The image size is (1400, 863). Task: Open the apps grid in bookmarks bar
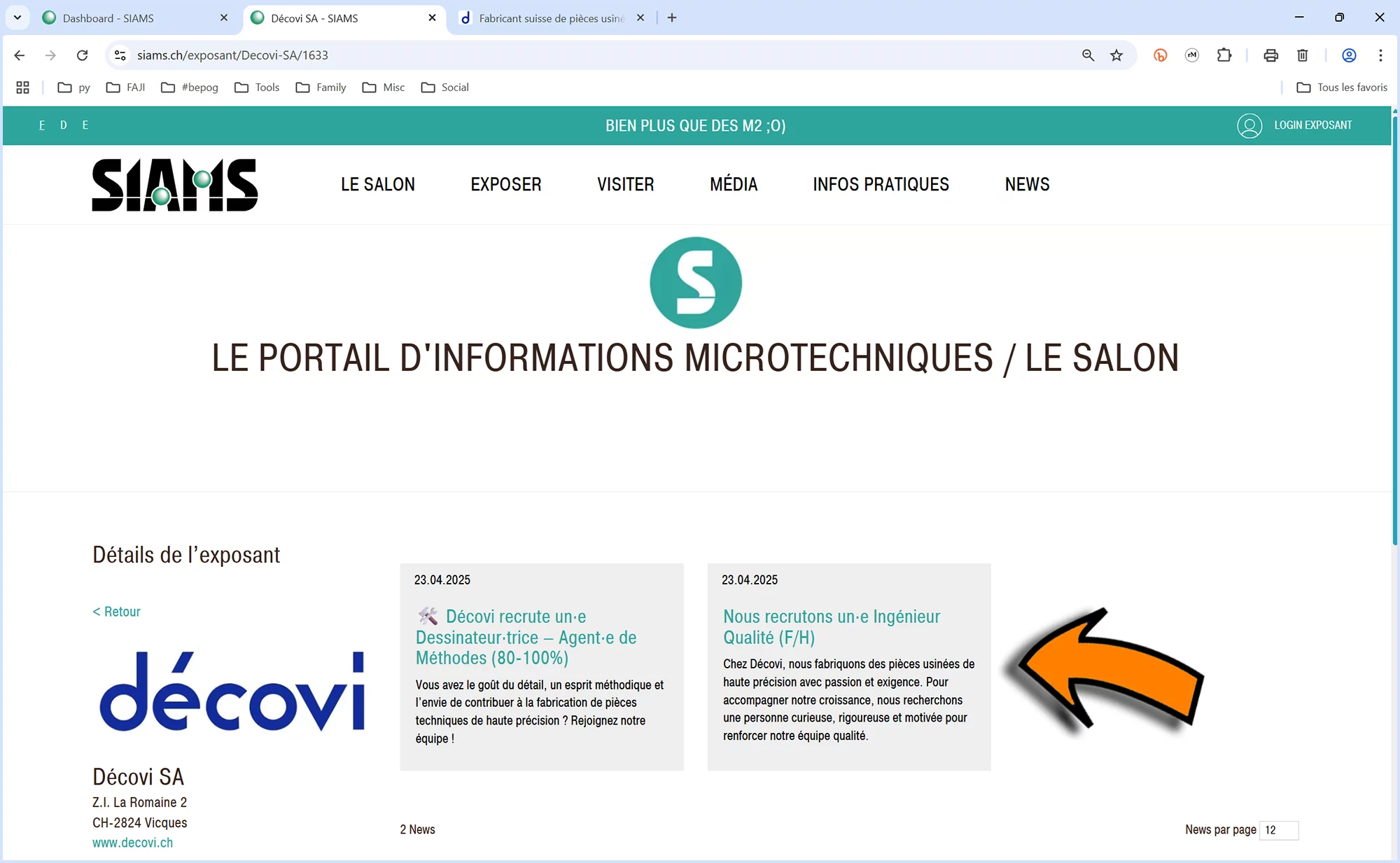point(22,87)
